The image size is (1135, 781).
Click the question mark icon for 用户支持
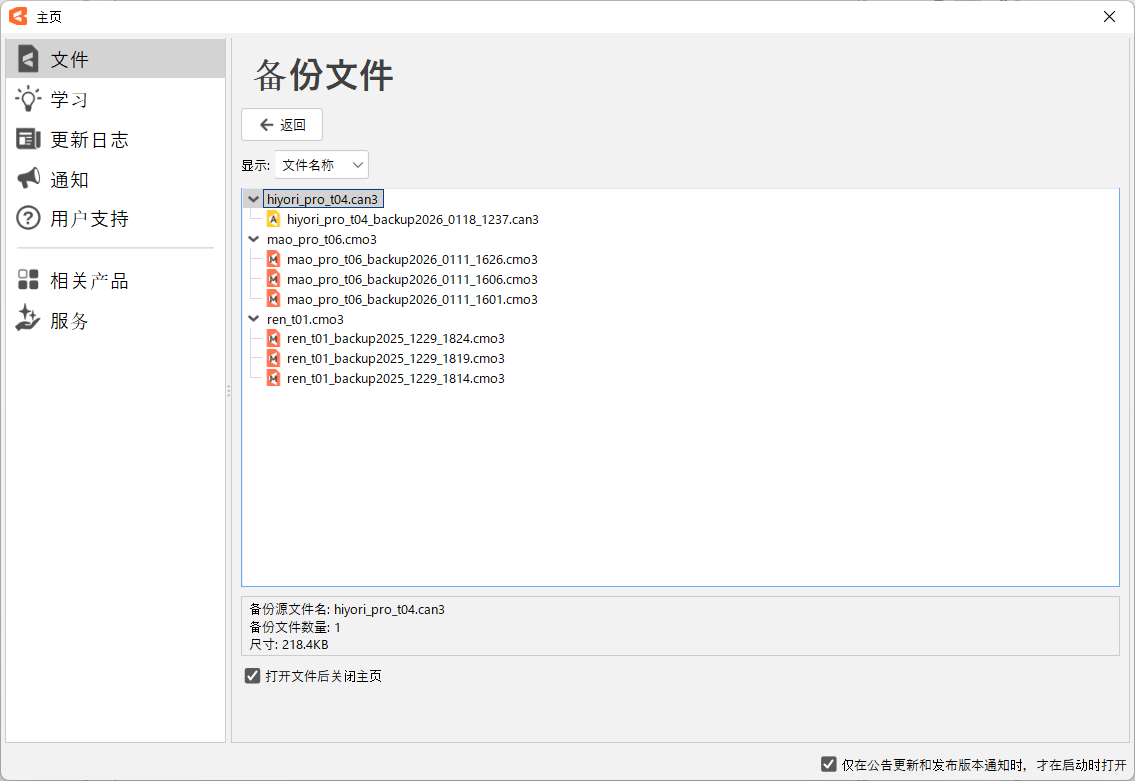[x=28, y=218]
